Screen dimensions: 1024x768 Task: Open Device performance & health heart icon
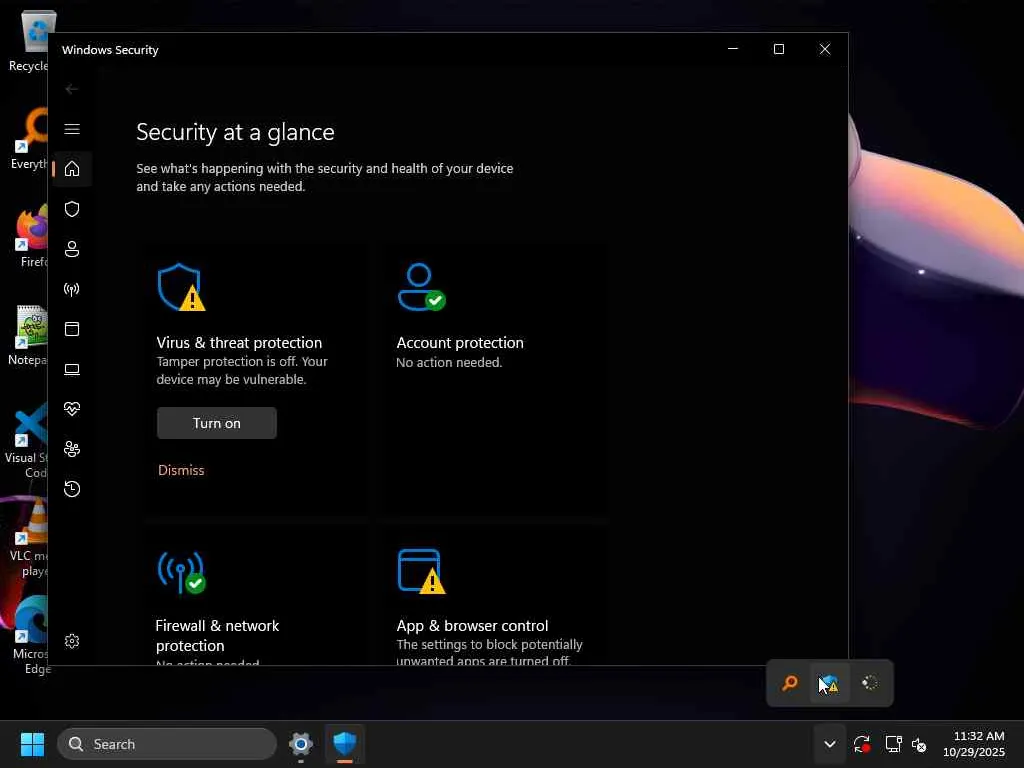coord(72,409)
